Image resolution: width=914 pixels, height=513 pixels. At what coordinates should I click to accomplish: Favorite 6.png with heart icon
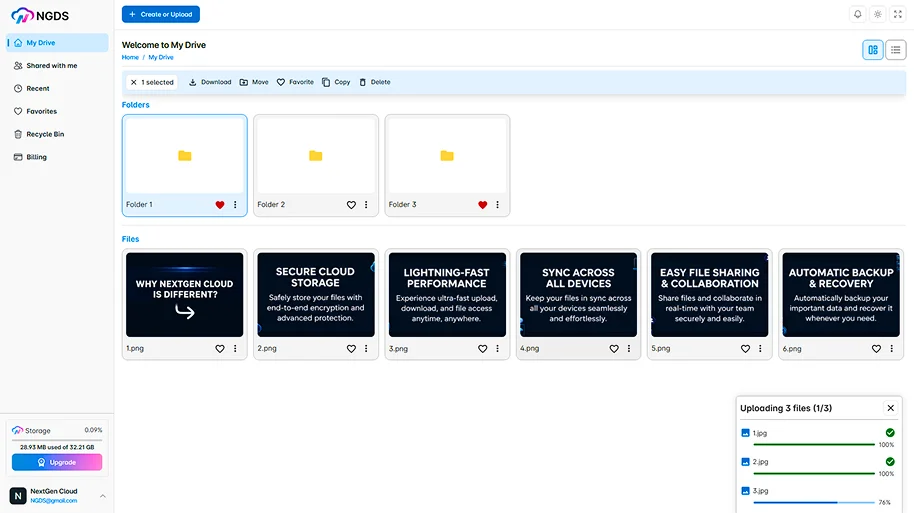(876, 349)
